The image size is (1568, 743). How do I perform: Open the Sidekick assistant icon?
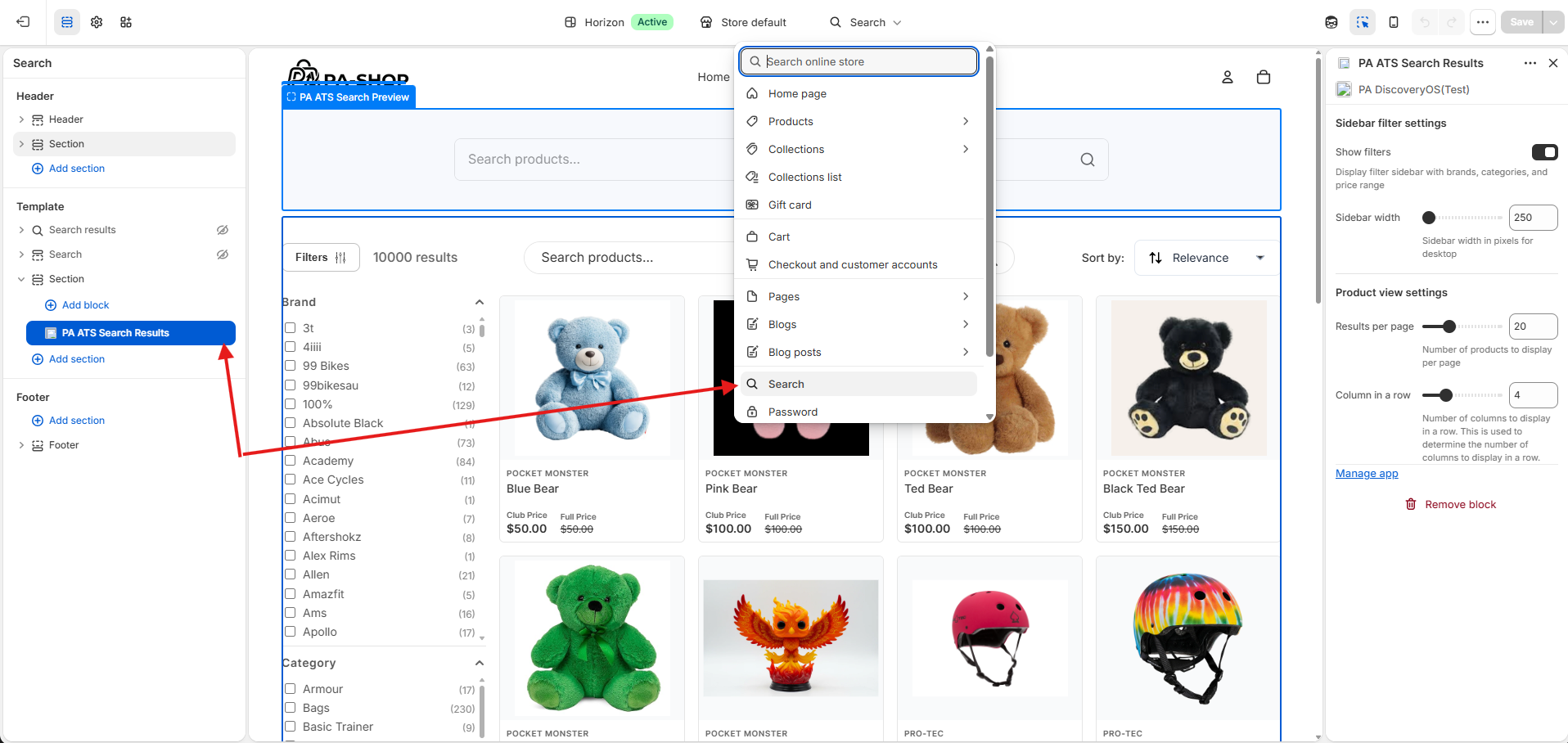pos(1331,22)
